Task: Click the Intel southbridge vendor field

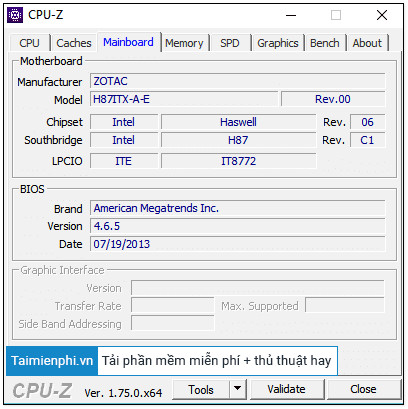Action: pos(124,140)
